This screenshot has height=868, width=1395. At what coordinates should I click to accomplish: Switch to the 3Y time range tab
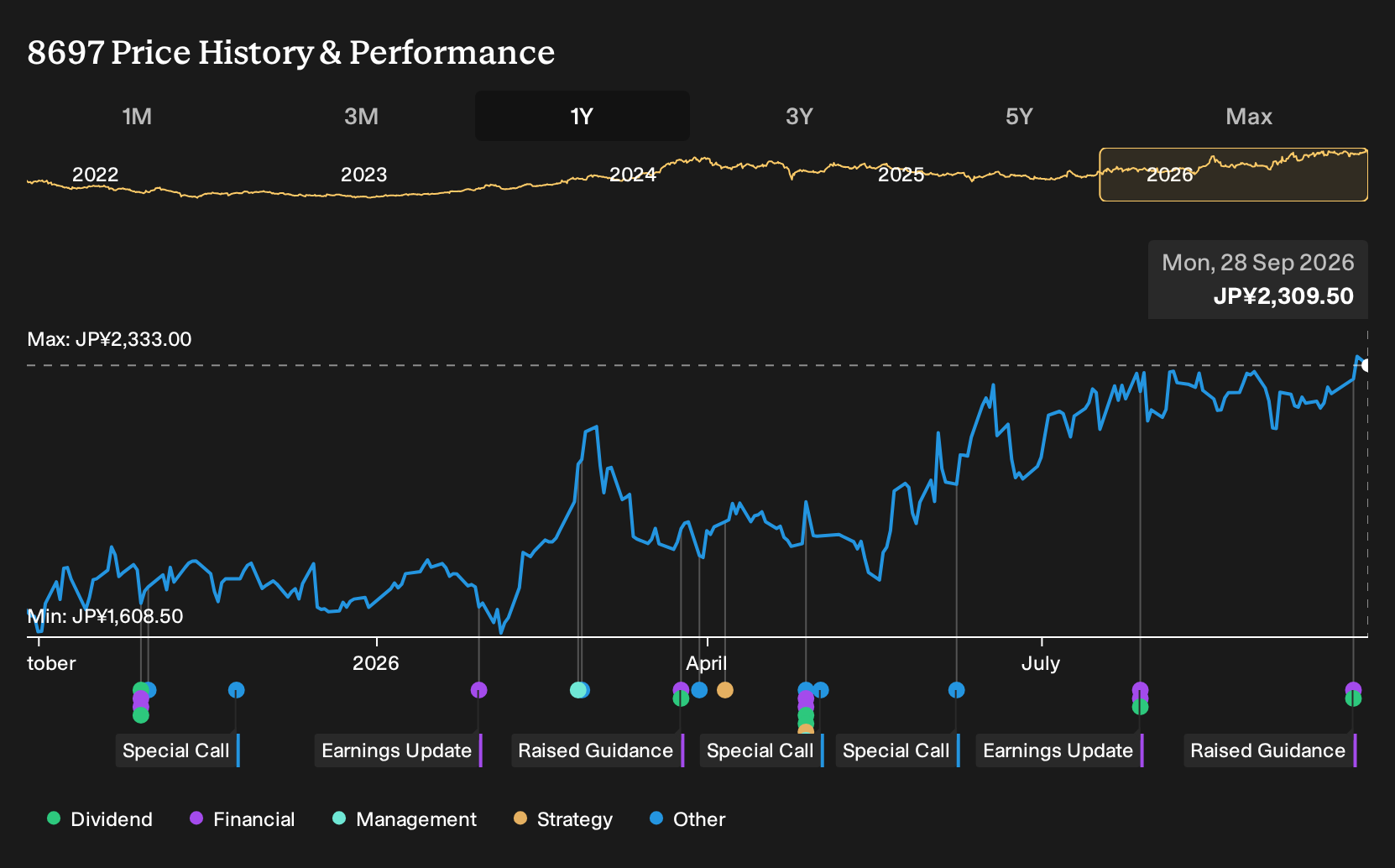pos(799,116)
